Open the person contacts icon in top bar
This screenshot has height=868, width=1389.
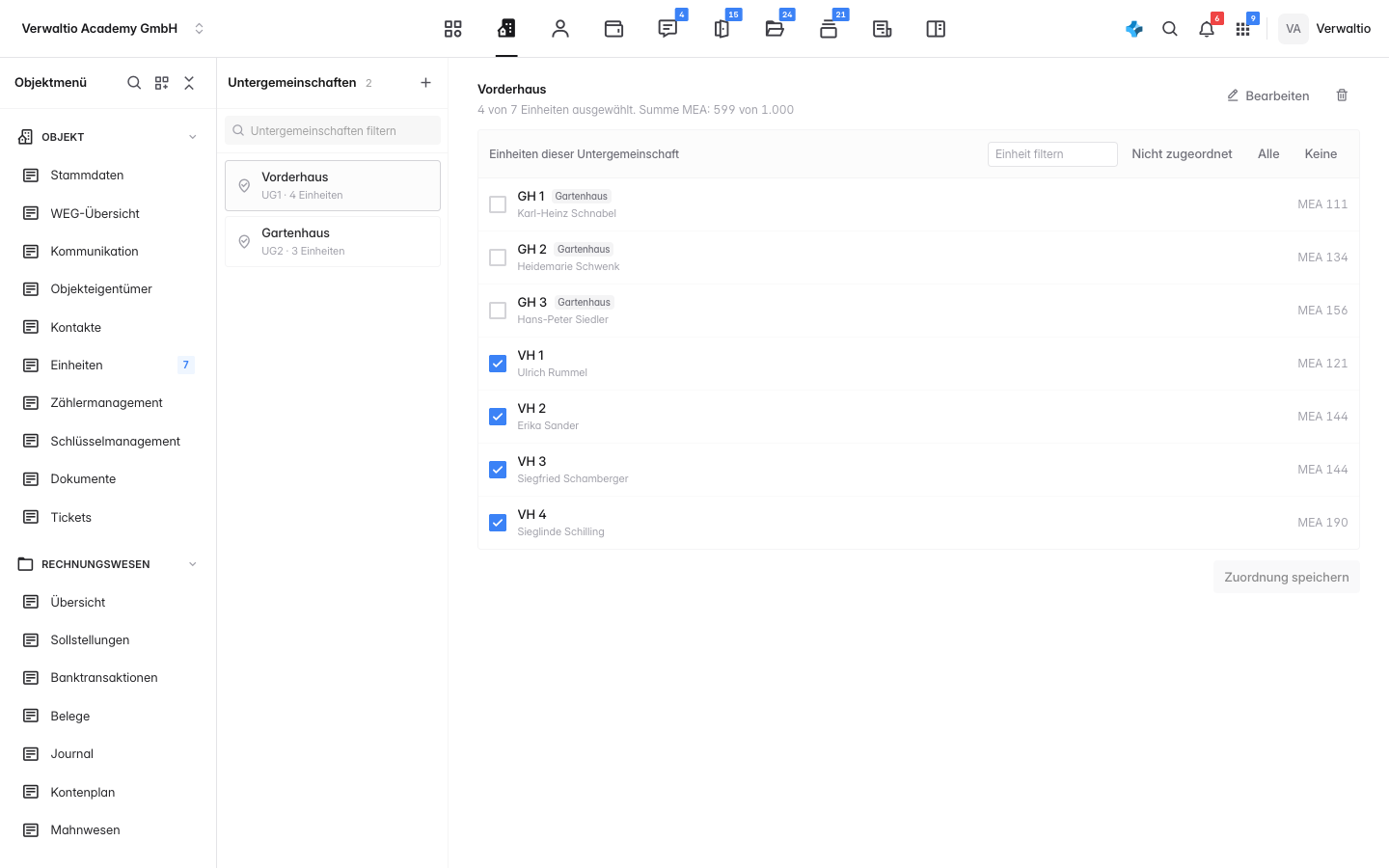point(560,29)
